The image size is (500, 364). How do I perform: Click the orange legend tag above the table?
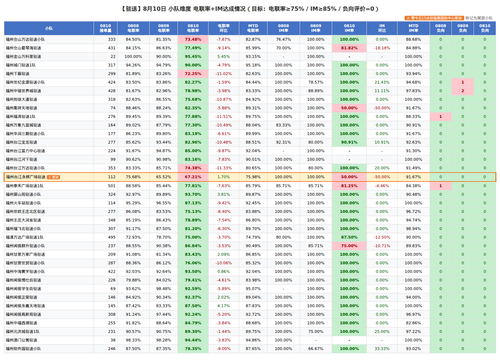point(434,18)
